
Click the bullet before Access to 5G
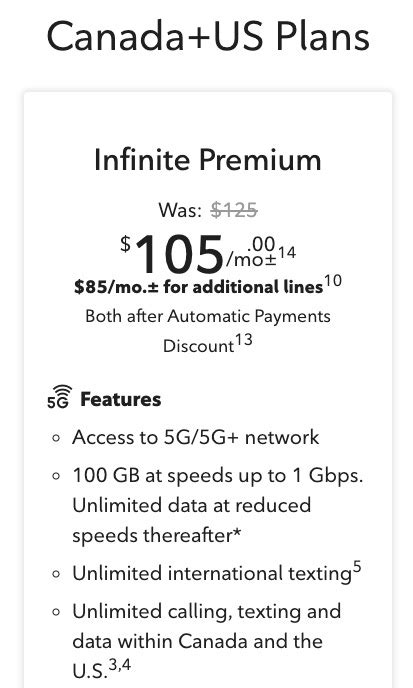[x=56, y=438]
